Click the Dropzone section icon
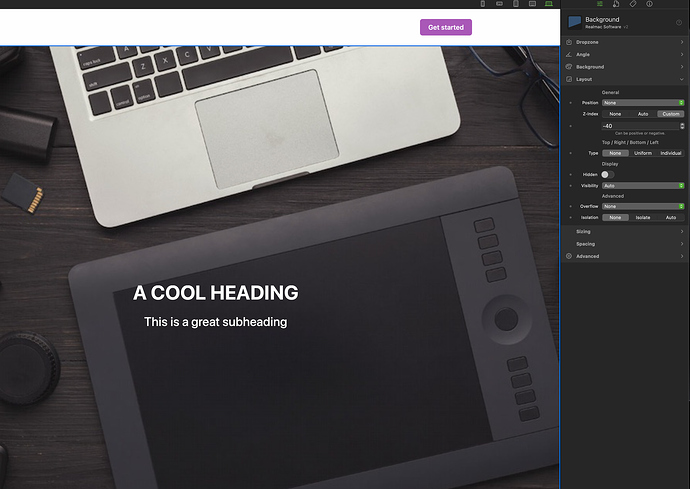The height and width of the screenshot is (489, 690). [569, 42]
